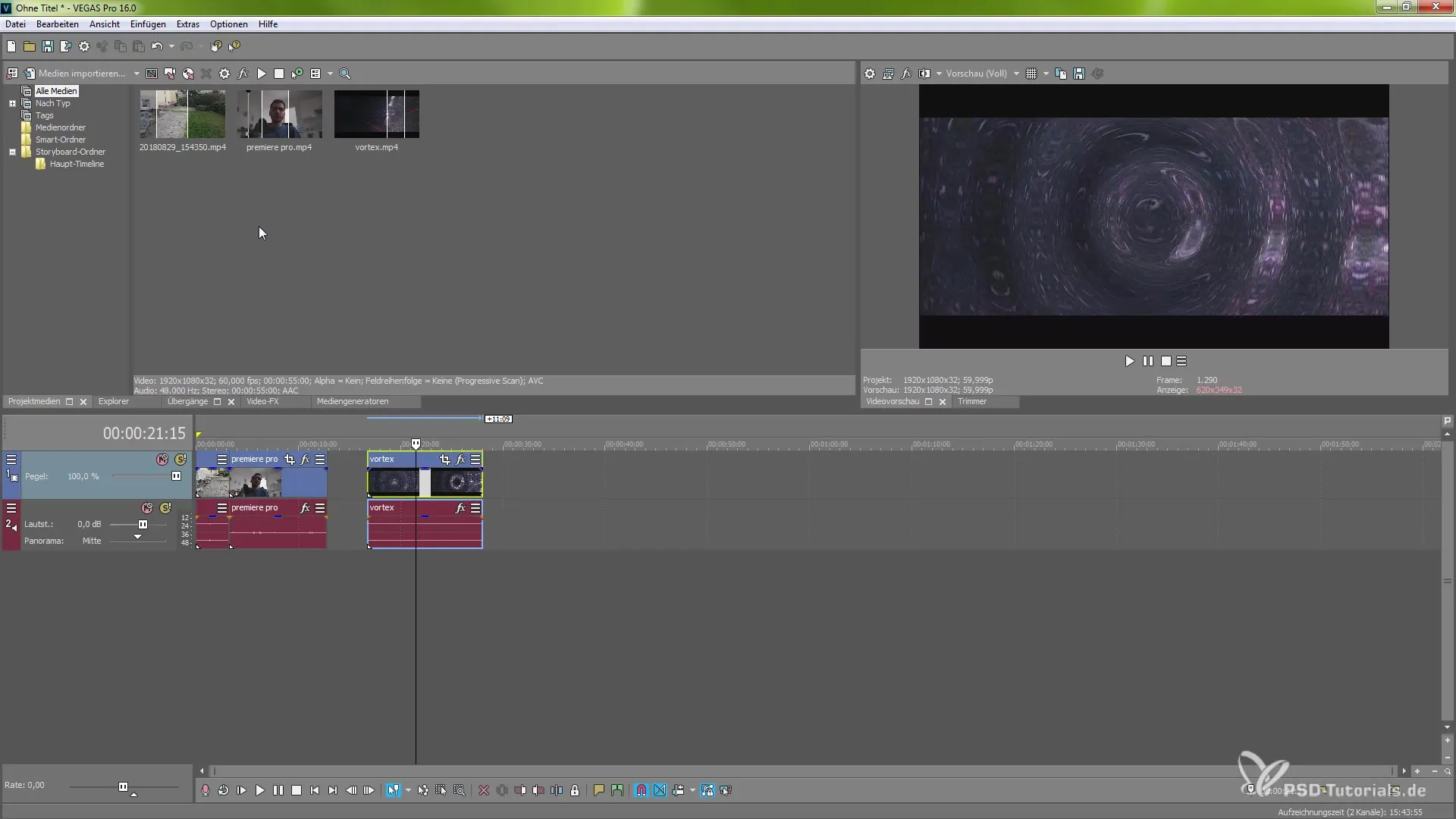Start media preview in Project Media toolbar
This screenshot has height=819, width=1456.
(262, 74)
